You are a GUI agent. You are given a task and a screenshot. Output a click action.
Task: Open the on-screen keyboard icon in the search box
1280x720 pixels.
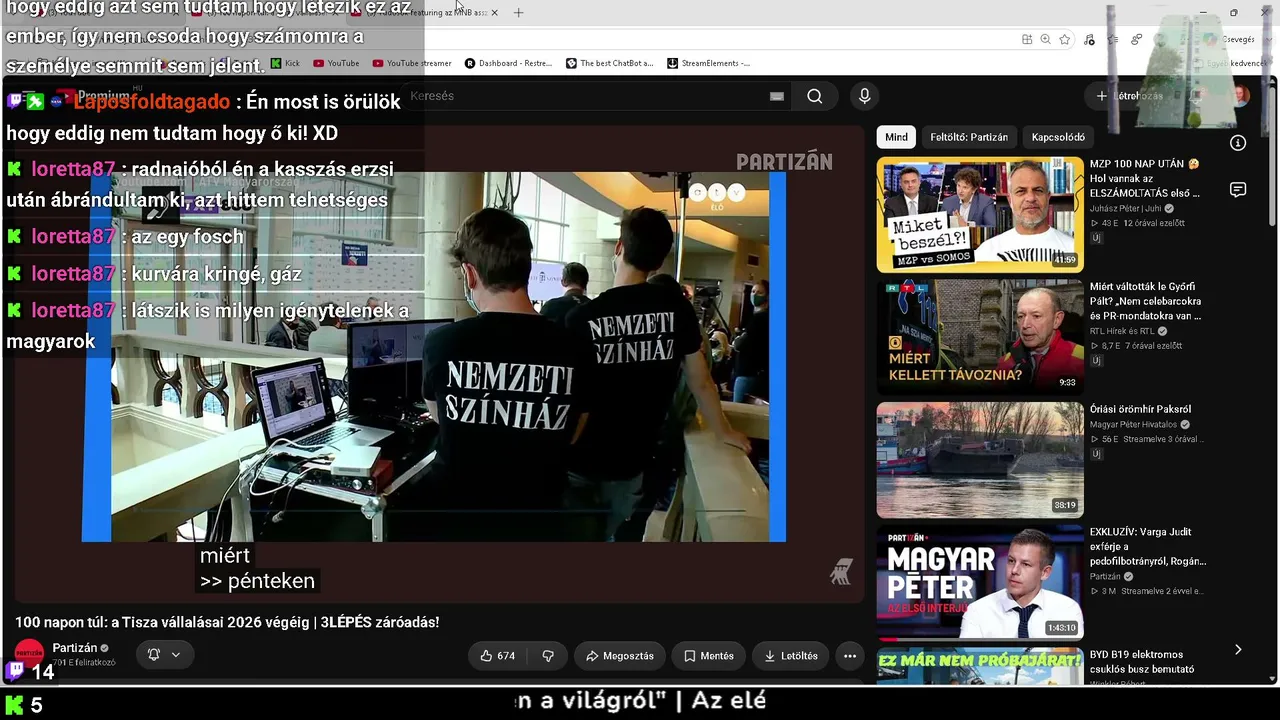[777, 96]
